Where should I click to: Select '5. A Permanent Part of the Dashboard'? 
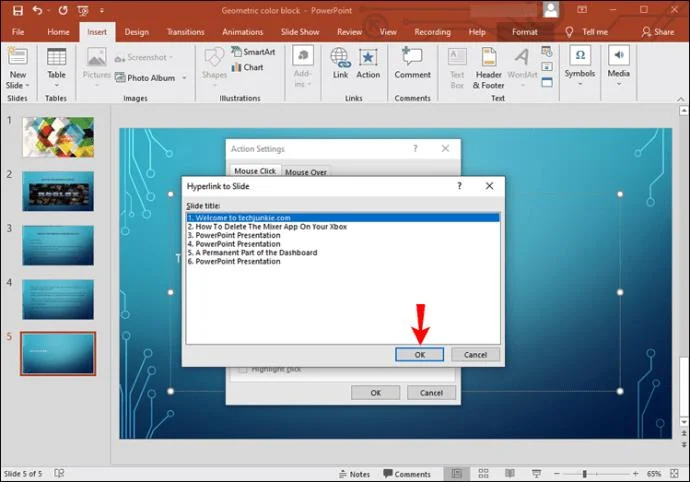(343, 253)
